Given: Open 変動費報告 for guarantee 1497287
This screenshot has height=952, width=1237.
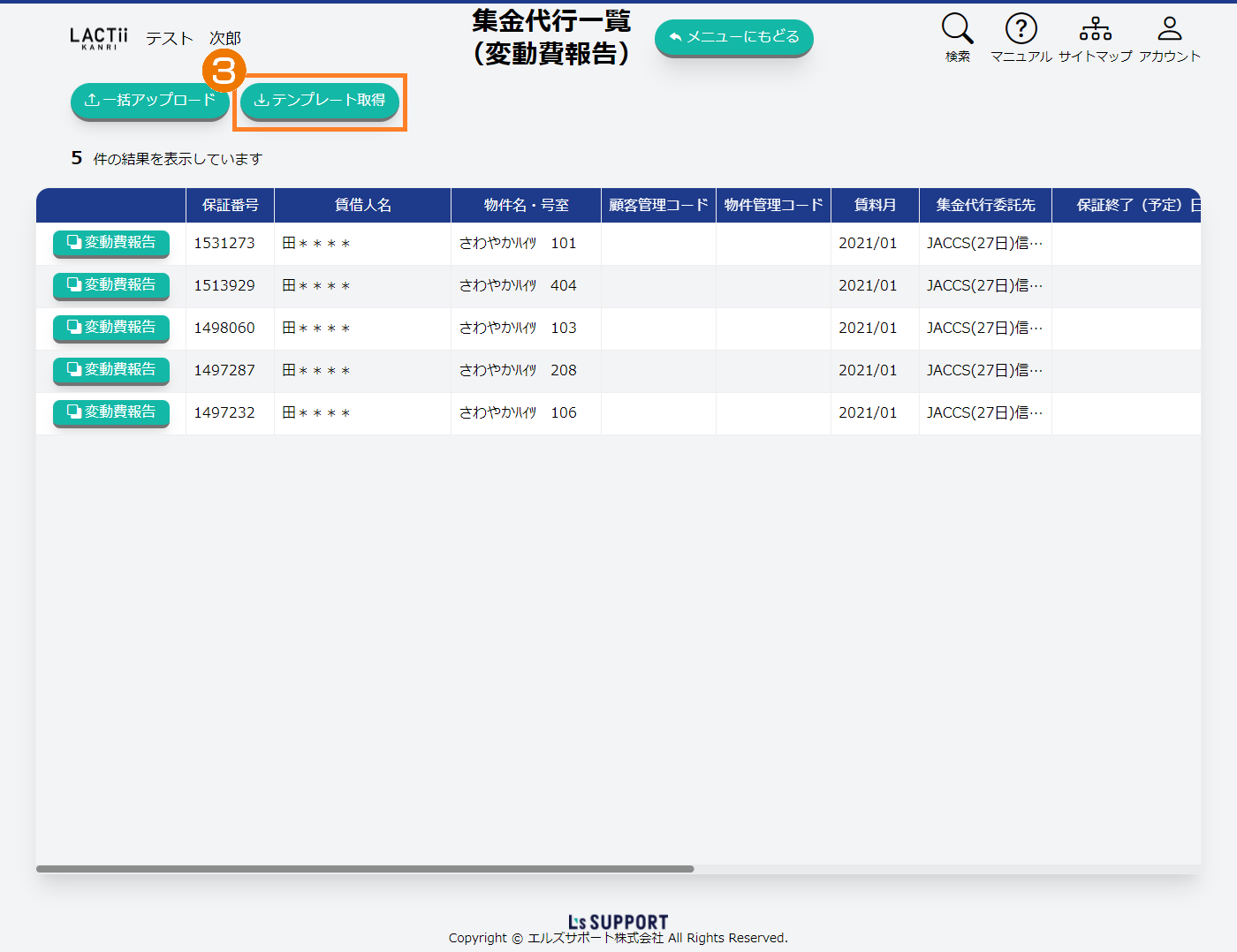Looking at the screenshot, I should (111, 370).
